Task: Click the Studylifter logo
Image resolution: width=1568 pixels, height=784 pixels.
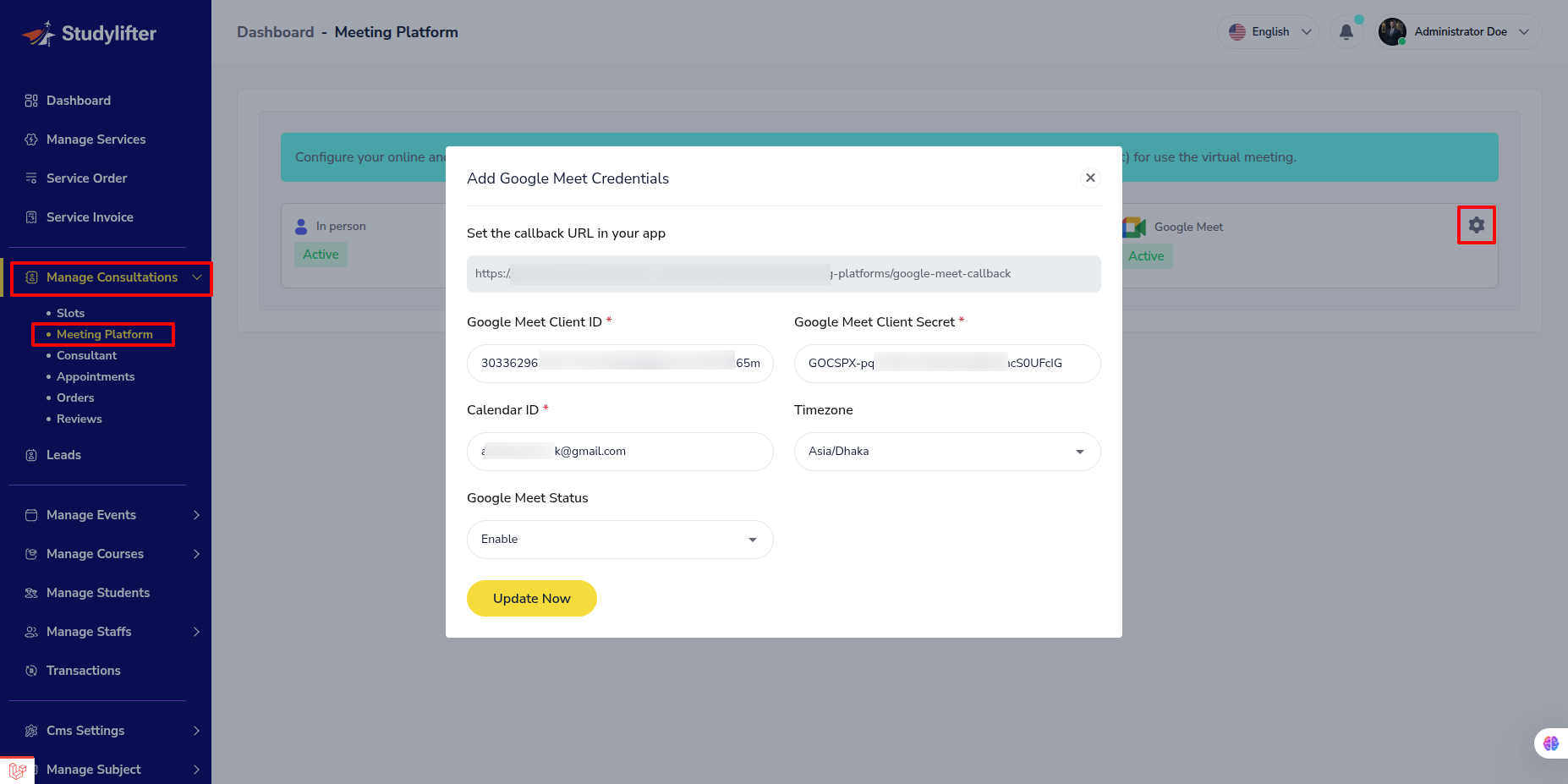Action: pos(89,33)
